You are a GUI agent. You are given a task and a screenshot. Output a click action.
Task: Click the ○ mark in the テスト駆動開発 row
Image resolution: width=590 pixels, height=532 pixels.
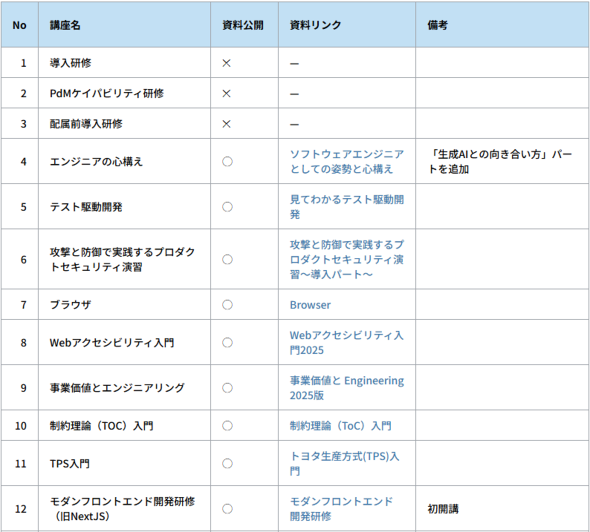tap(227, 207)
